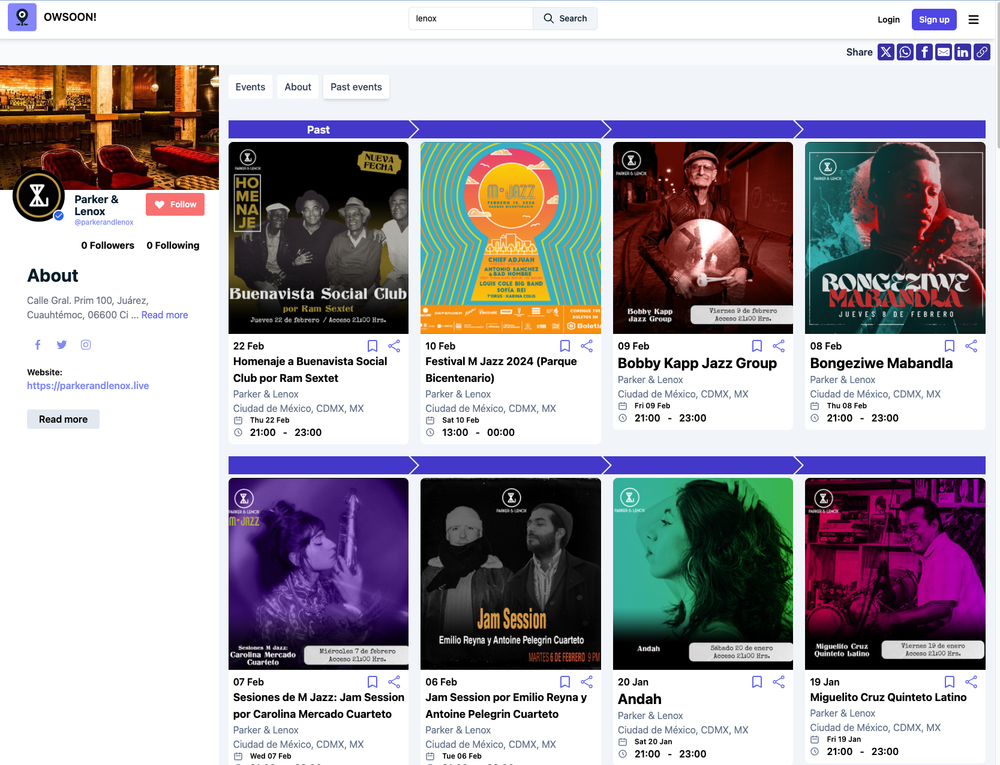Screen dimensions: 1000x765
Task: Share the page via WhatsApp
Action: [x=904, y=52]
